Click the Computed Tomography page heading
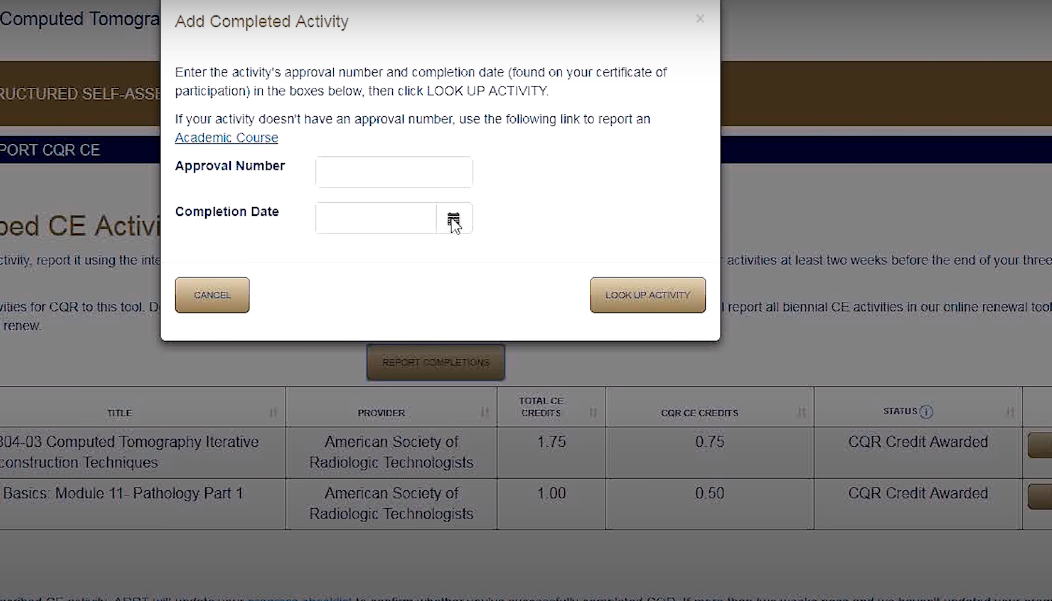 (80, 18)
